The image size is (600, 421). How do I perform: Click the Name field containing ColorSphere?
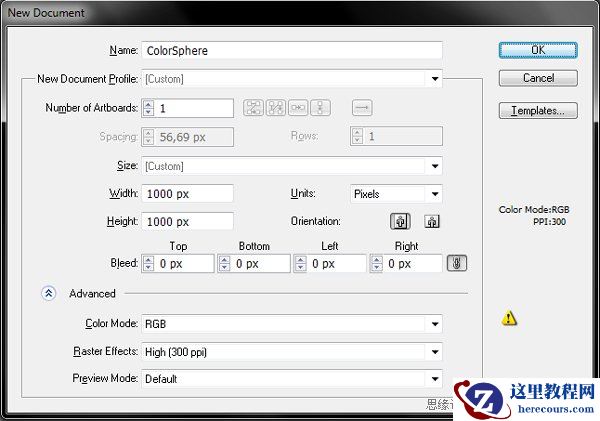click(x=292, y=51)
